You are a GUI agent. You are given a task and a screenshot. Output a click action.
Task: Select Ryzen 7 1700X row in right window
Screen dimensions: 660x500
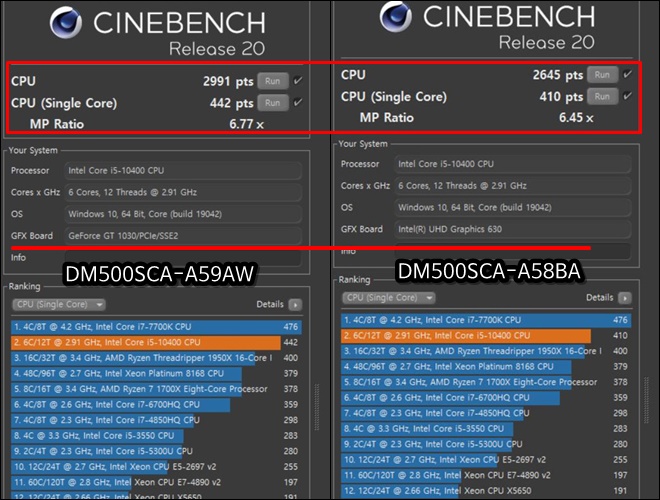pyautogui.click(x=486, y=382)
